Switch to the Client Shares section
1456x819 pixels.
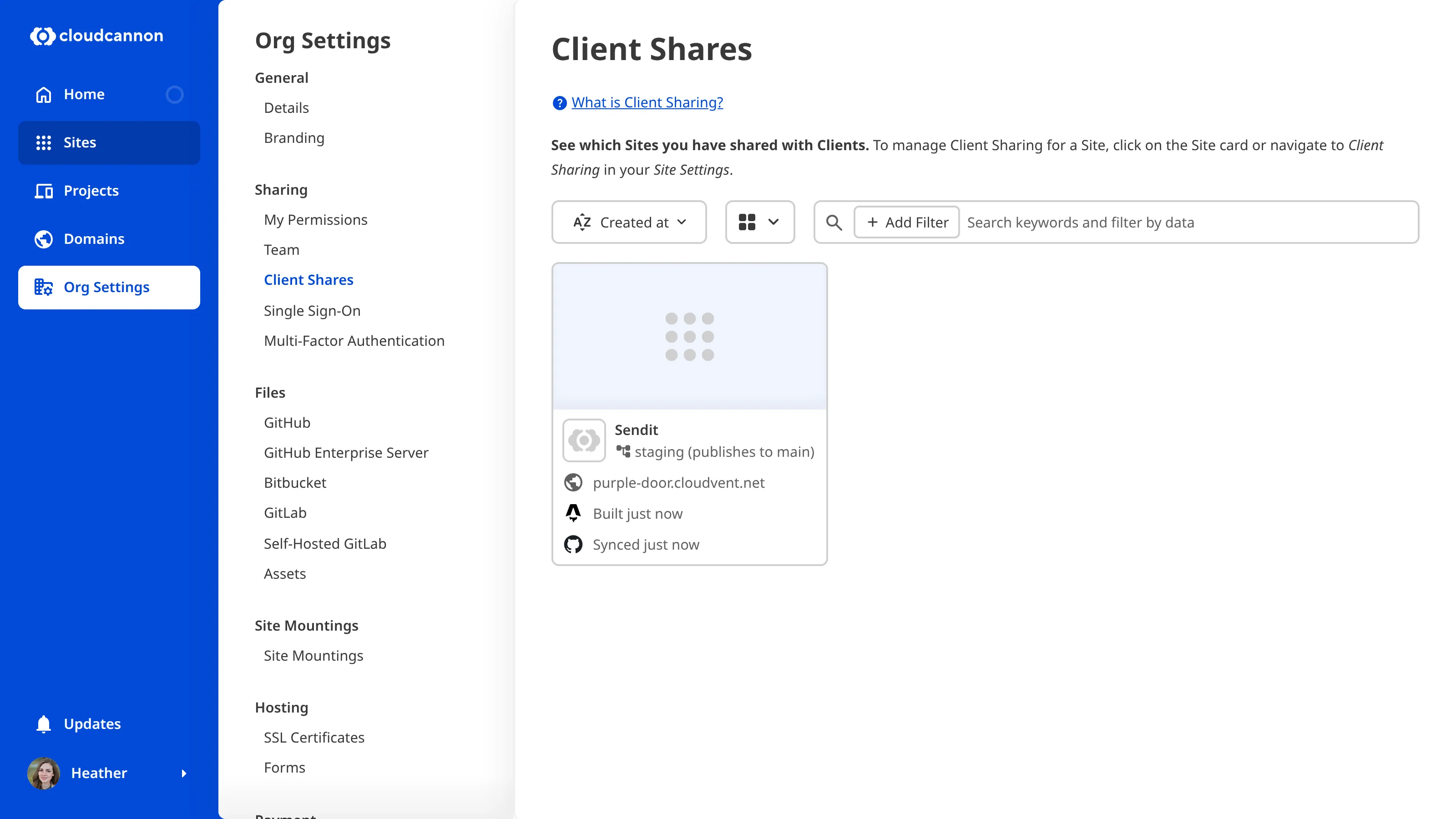pos(308,279)
